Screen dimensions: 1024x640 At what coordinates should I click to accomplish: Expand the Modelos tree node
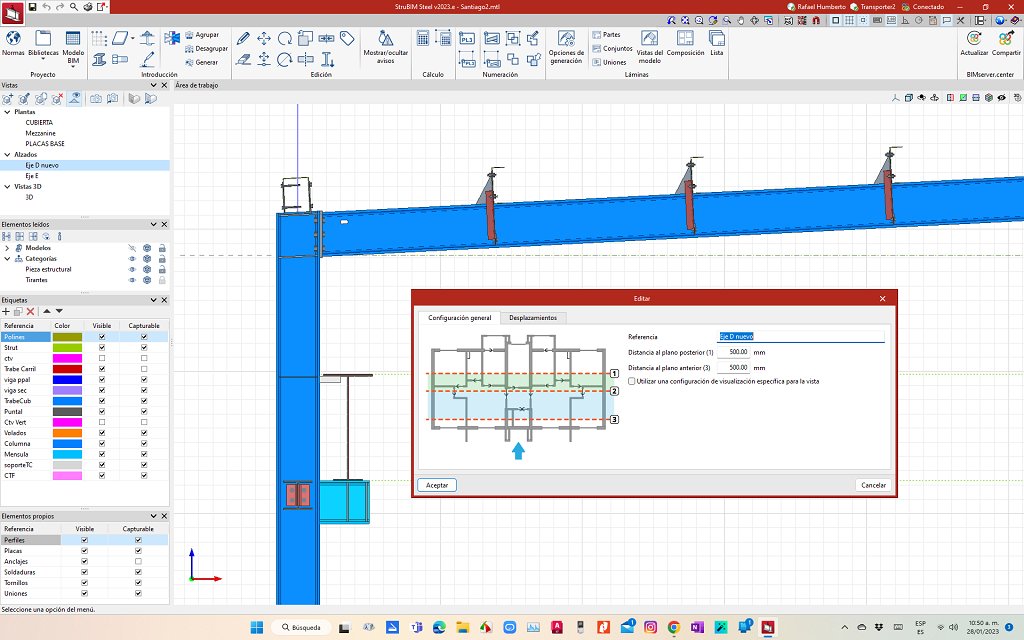point(7,247)
